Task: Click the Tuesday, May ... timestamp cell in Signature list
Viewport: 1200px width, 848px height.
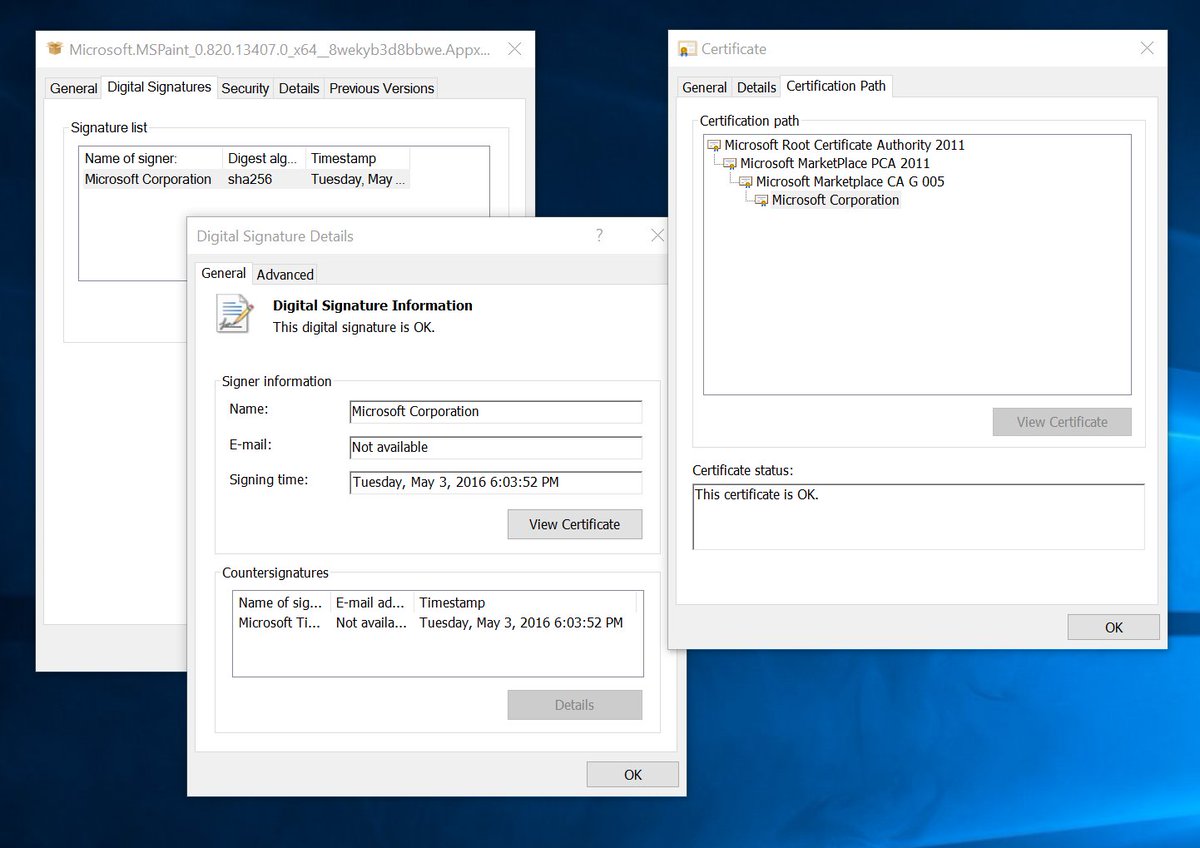Action: pyautogui.click(x=358, y=179)
